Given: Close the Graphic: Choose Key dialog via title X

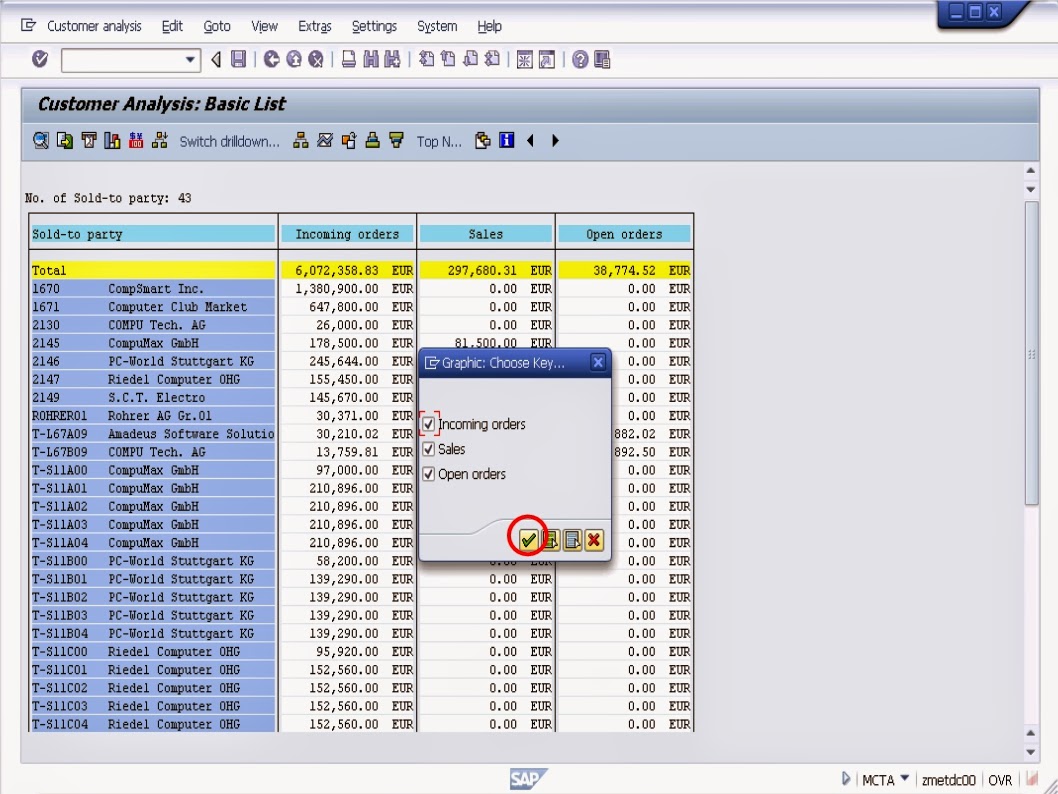Looking at the screenshot, I should [598, 363].
